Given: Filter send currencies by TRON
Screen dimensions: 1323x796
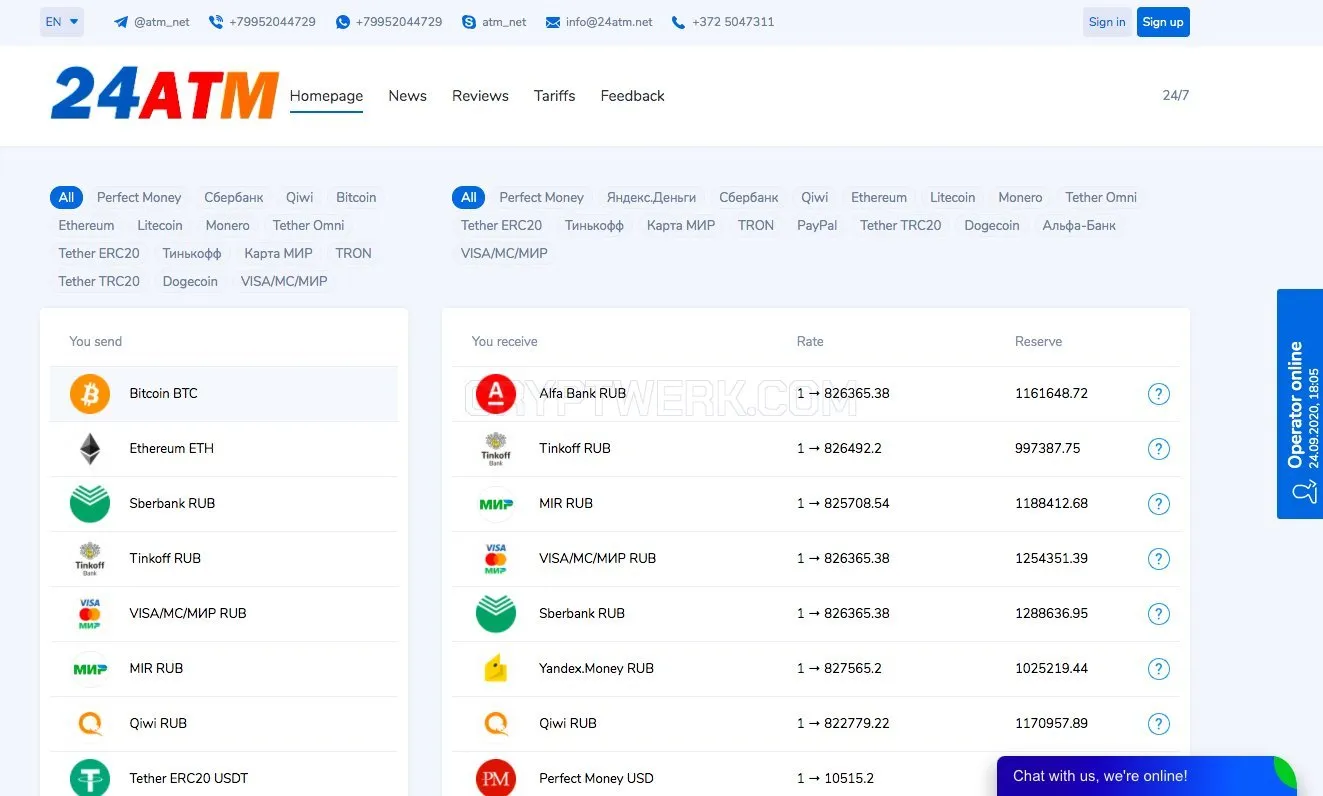Looking at the screenshot, I should click(x=353, y=254).
